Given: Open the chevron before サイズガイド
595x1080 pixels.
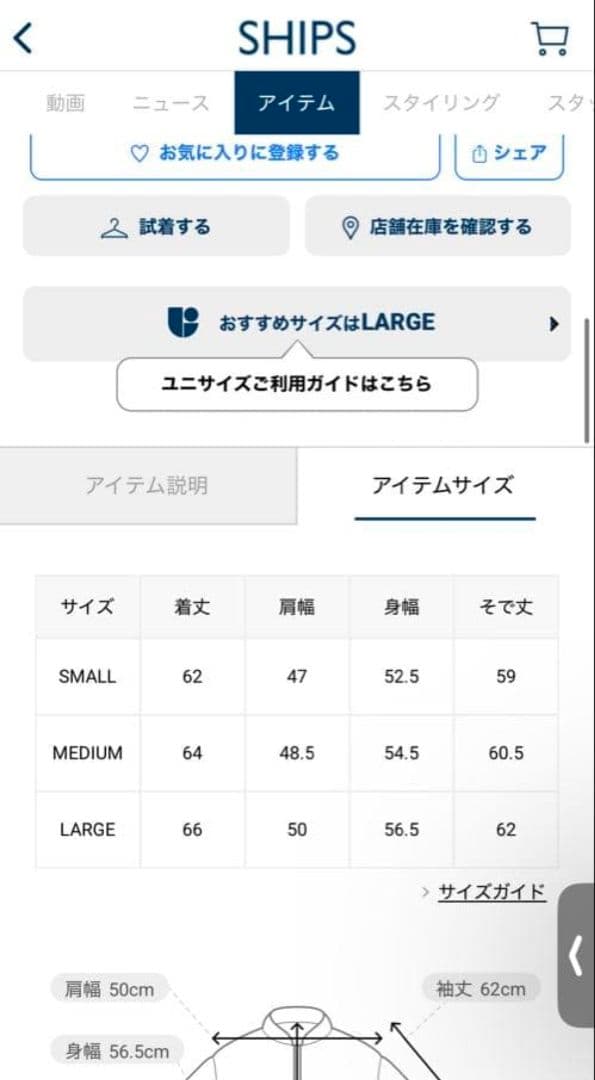Looking at the screenshot, I should 425,894.
